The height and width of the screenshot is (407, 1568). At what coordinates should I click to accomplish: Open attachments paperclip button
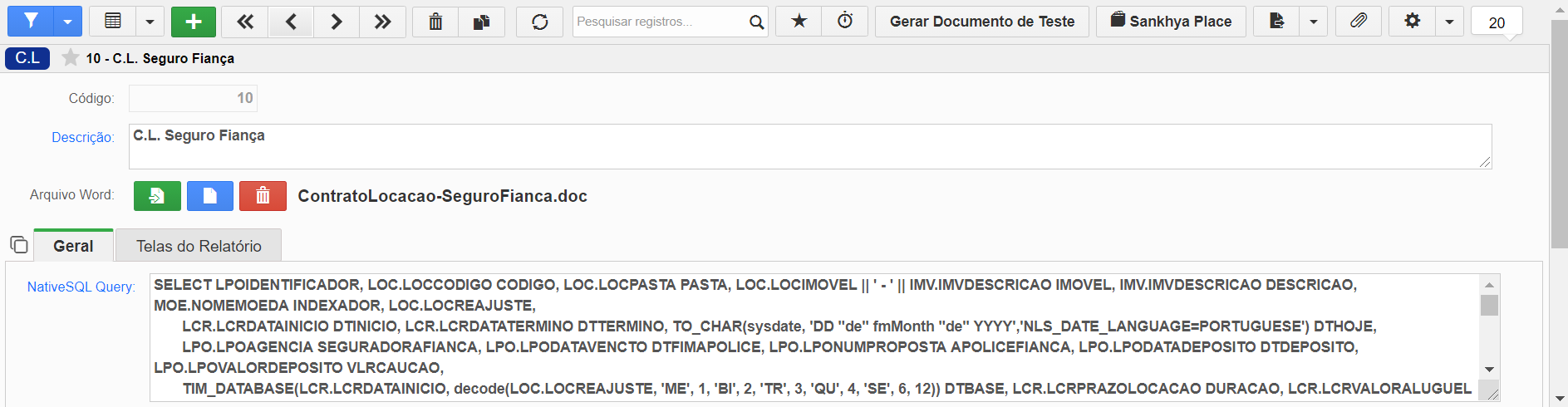pos(1359,22)
